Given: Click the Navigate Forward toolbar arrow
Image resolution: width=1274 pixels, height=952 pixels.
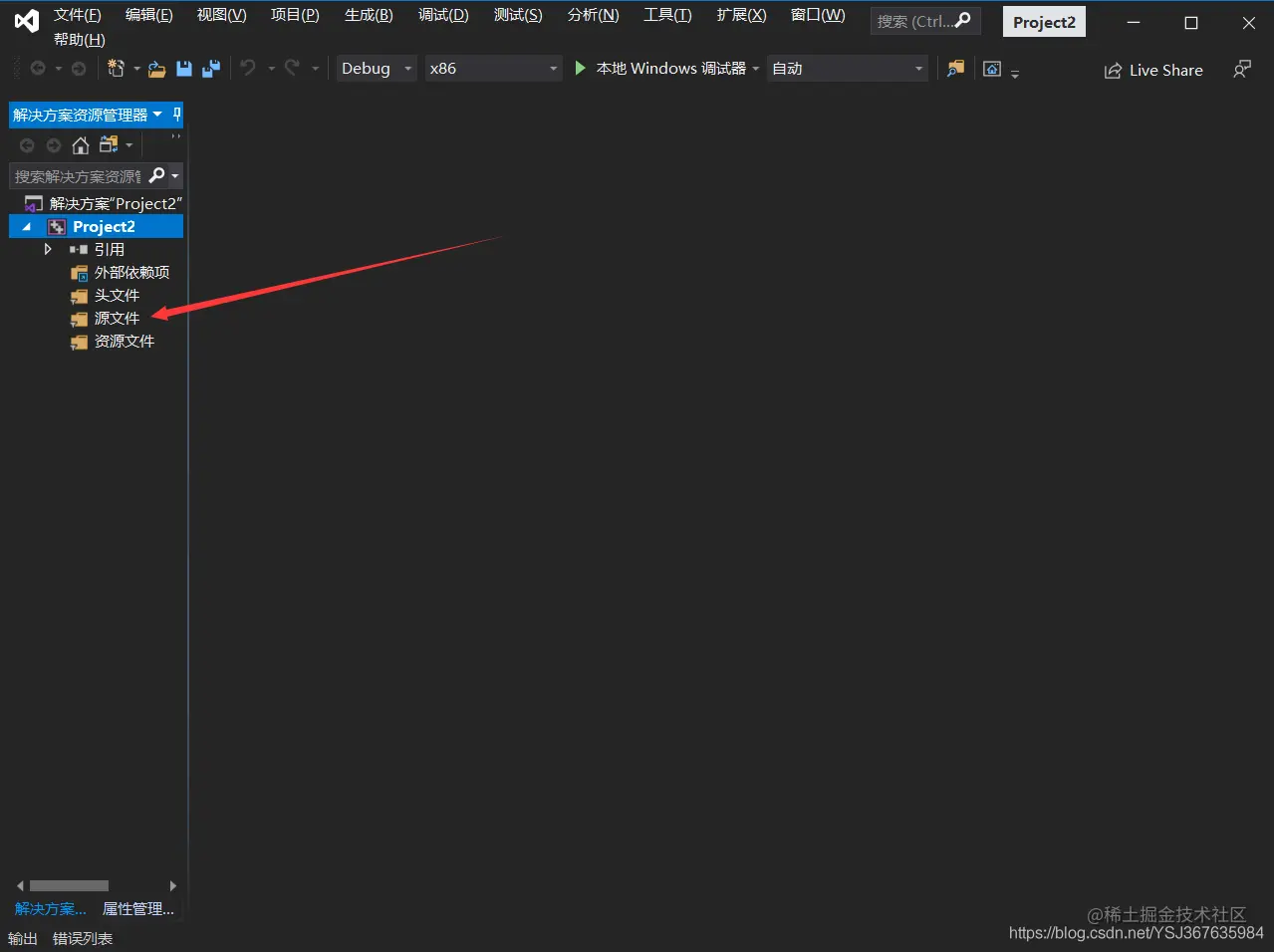Looking at the screenshot, I should point(79,69).
